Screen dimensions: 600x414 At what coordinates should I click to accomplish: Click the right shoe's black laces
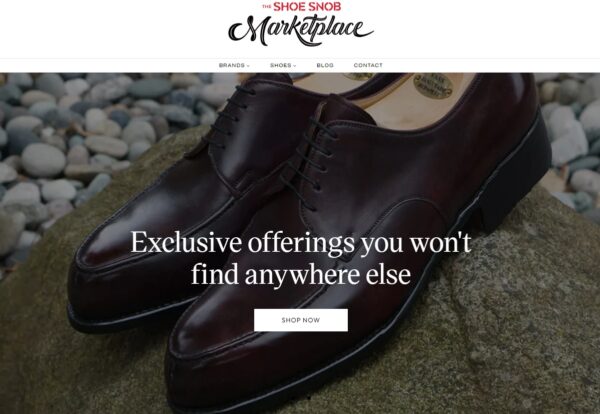pyautogui.click(x=310, y=163)
